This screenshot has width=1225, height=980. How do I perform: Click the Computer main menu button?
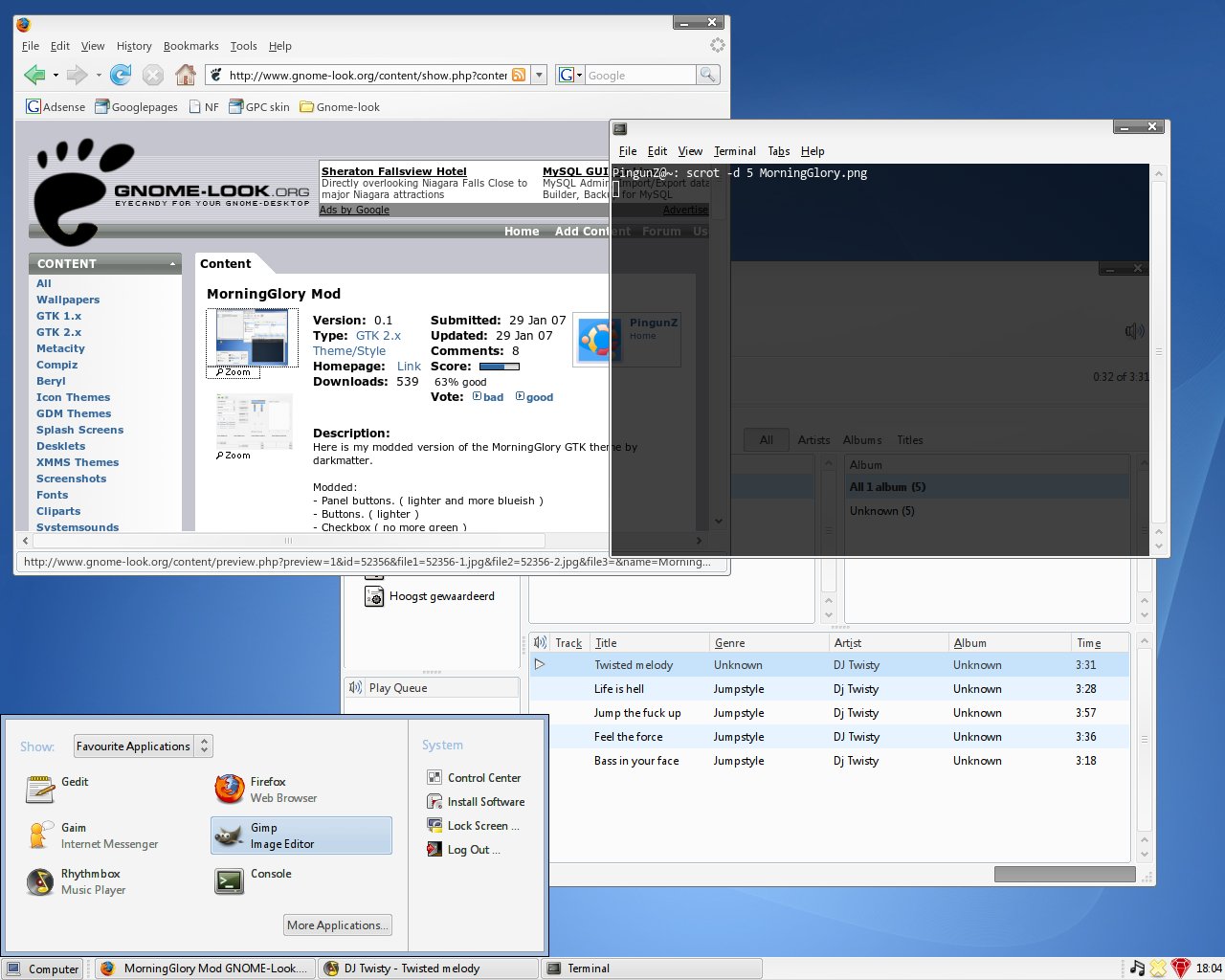[43, 969]
